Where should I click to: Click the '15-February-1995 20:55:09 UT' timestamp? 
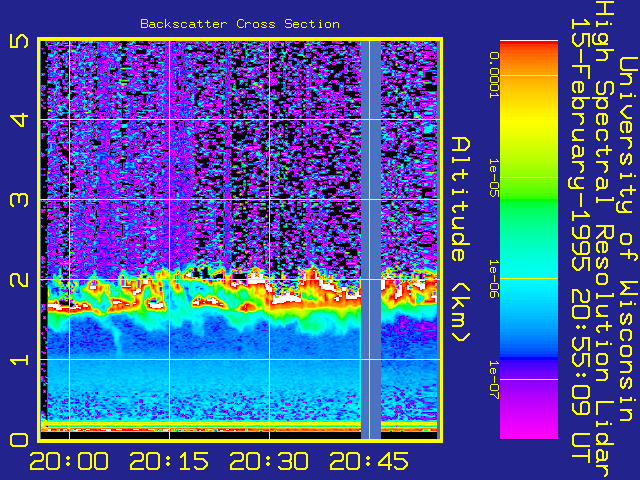(581, 241)
